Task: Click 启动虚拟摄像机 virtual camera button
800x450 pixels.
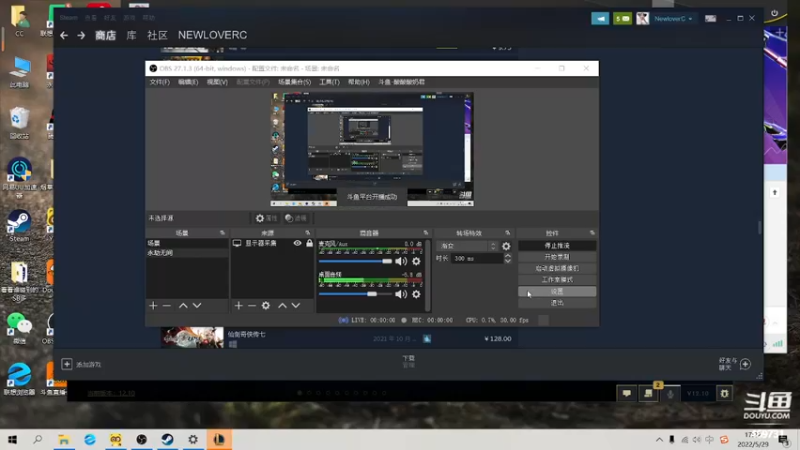Action: click(x=557, y=268)
